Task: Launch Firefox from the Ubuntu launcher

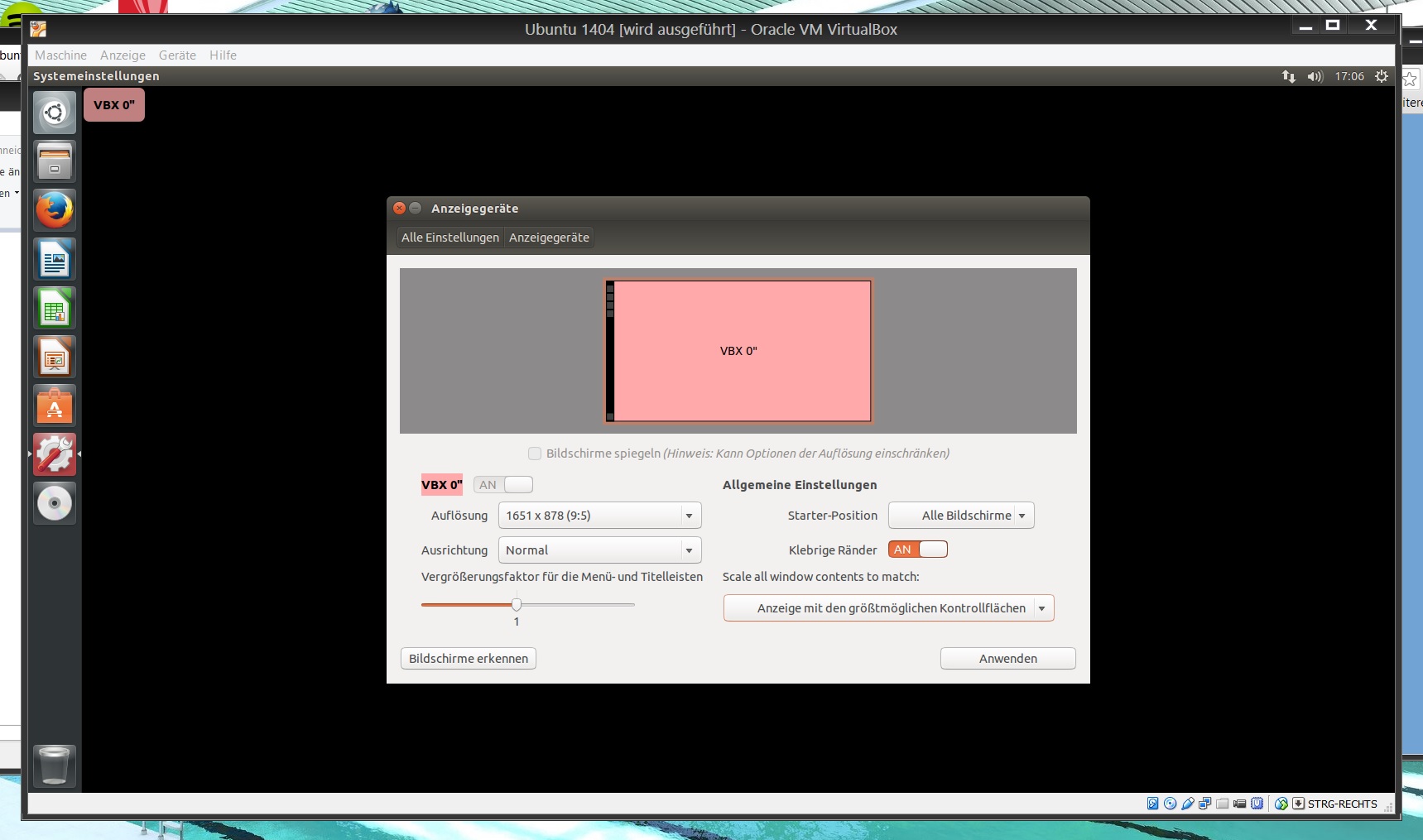Action: [x=55, y=210]
